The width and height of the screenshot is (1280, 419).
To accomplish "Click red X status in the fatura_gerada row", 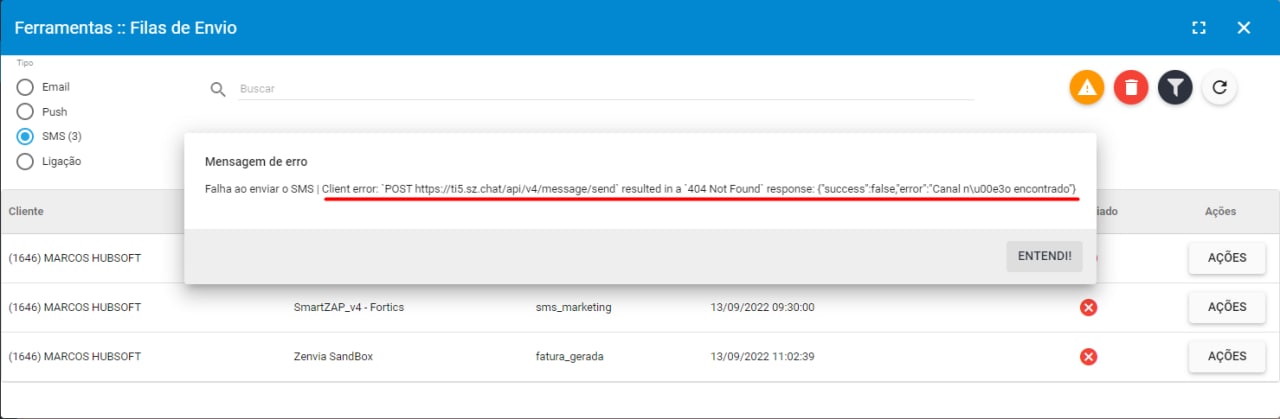I will pyautogui.click(x=1089, y=356).
